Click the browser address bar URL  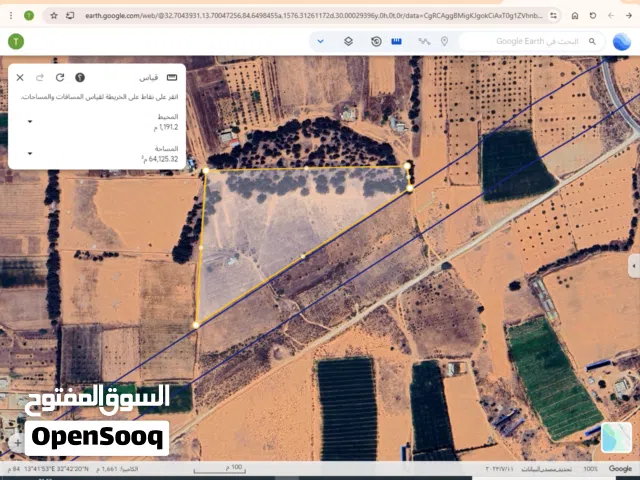coord(313,16)
